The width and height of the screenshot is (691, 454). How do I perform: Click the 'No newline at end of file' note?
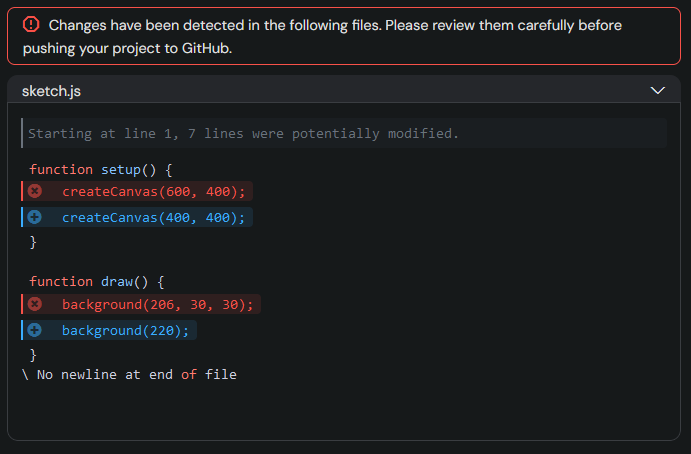click(x=130, y=375)
